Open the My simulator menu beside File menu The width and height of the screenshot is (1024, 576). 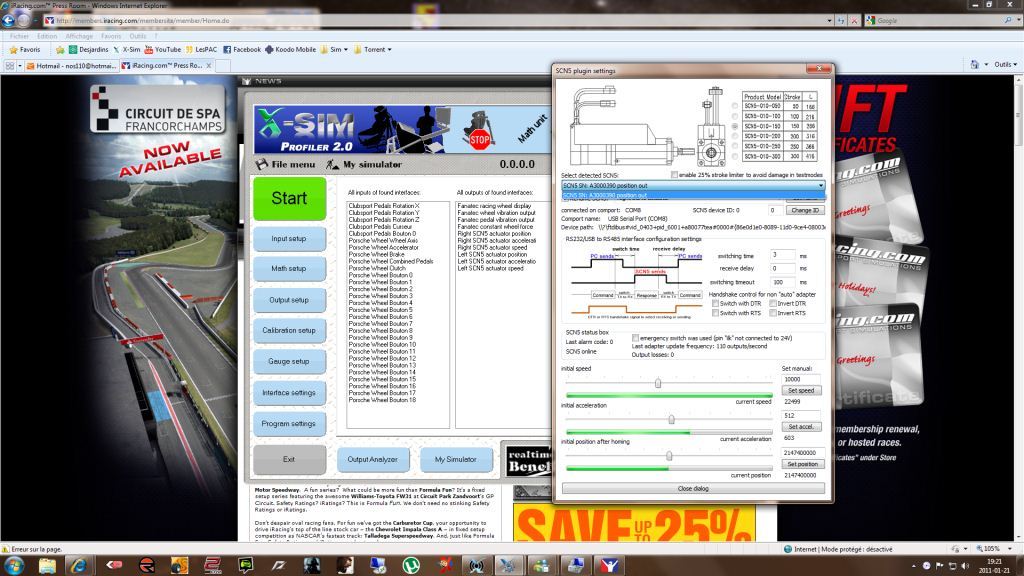364,165
